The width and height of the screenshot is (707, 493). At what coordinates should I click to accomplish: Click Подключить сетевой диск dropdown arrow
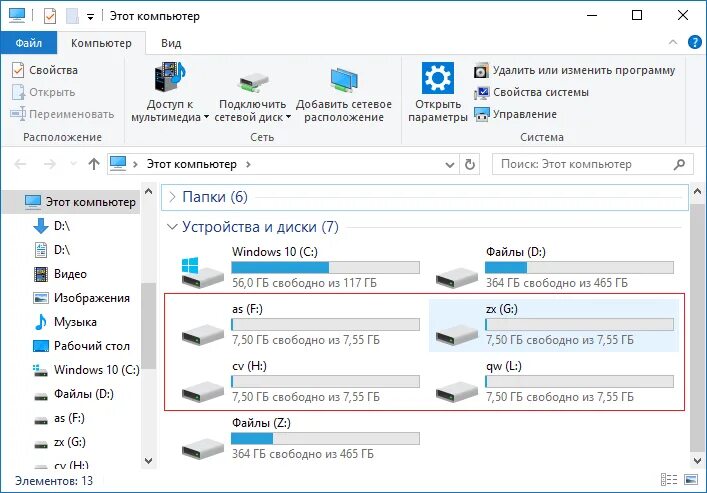pos(289,117)
